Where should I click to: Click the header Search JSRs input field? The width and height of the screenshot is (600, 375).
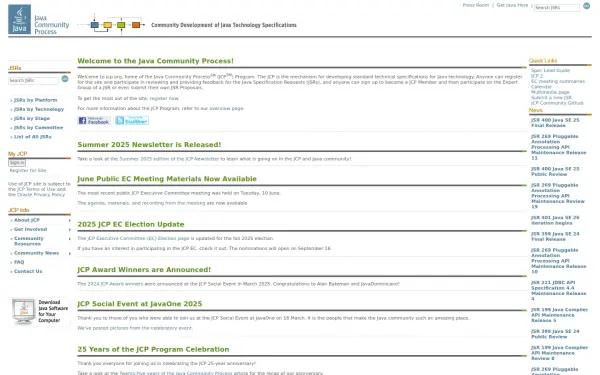click(x=557, y=8)
